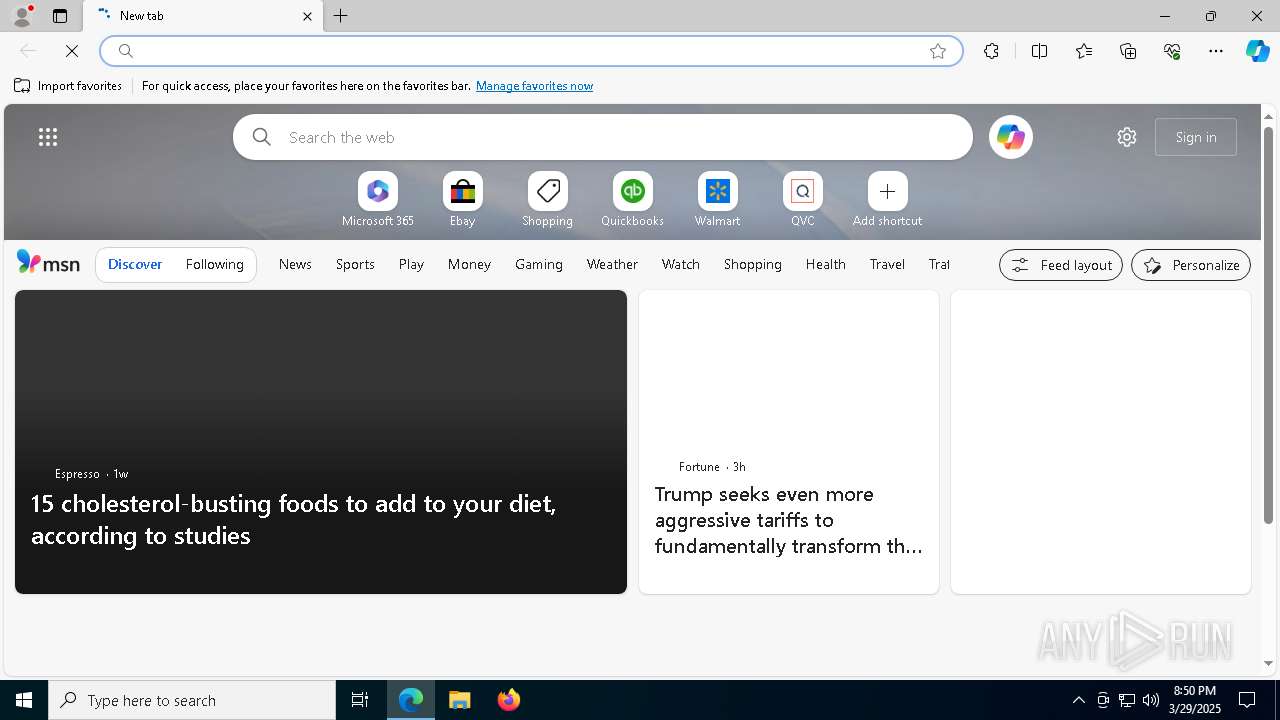Open the Health category
The width and height of the screenshot is (1280, 720).
coord(826,264)
